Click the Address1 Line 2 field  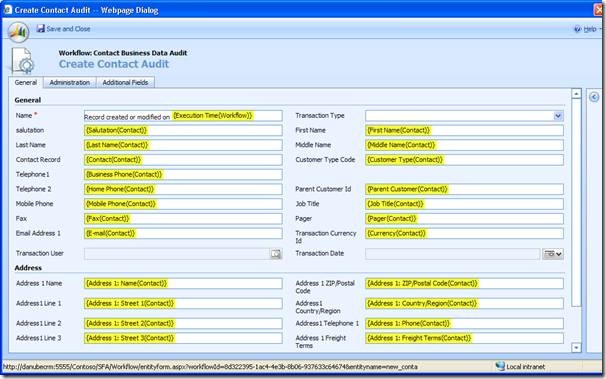click(x=183, y=324)
